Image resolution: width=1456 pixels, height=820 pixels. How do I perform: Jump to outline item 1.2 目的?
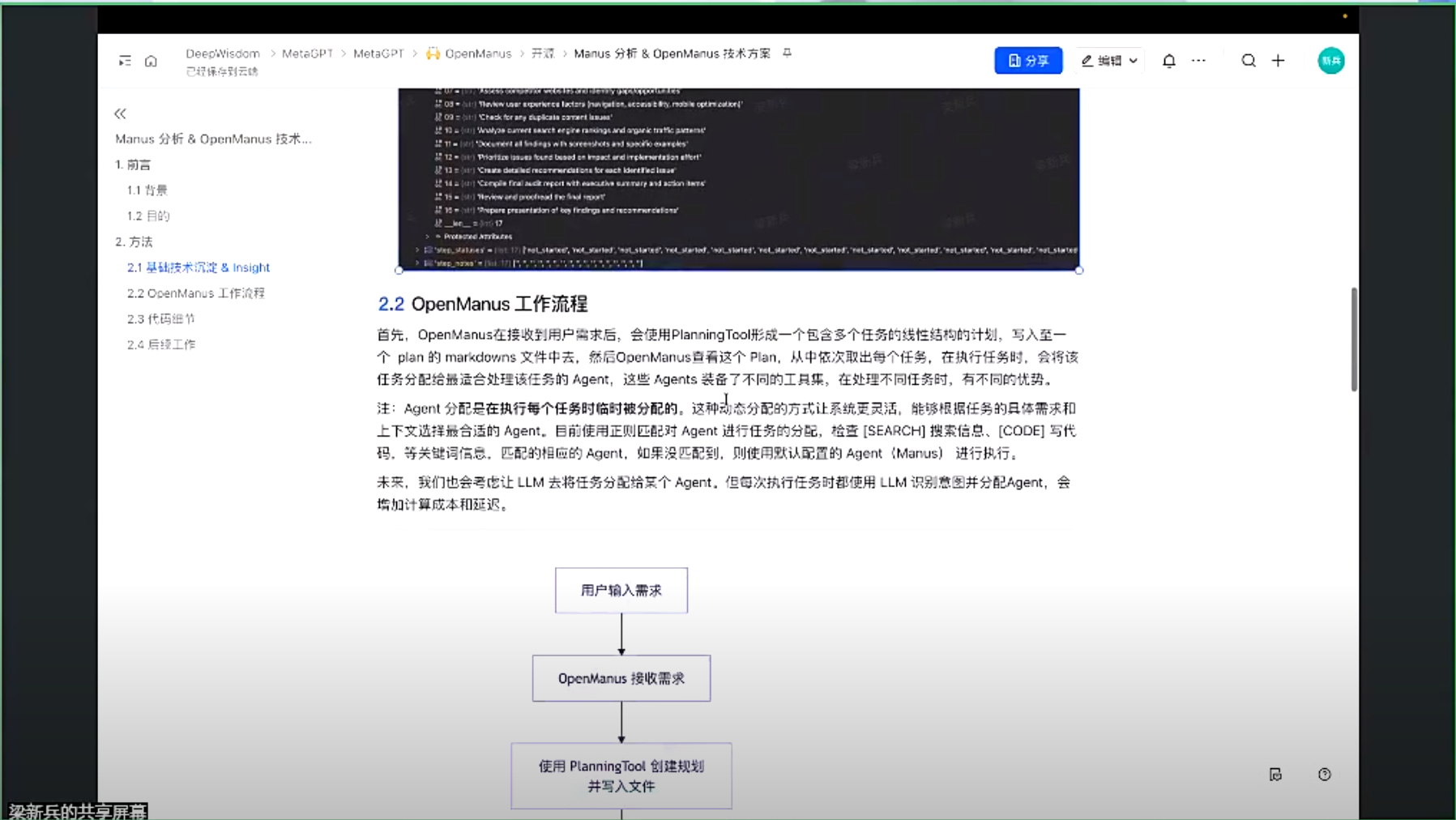tap(148, 216)
